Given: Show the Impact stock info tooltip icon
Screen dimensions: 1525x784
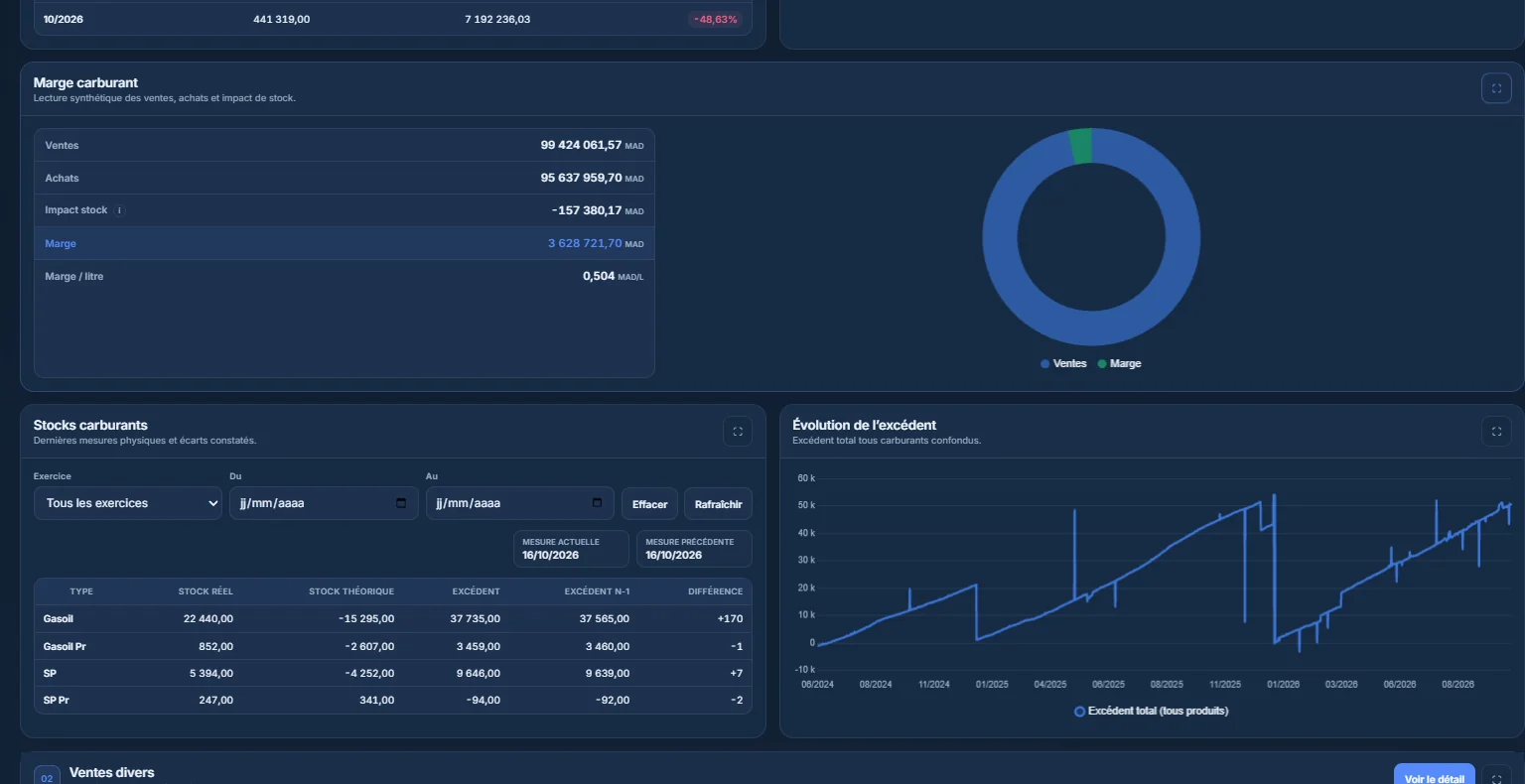Looking at the screenshot, I should 119,210.
